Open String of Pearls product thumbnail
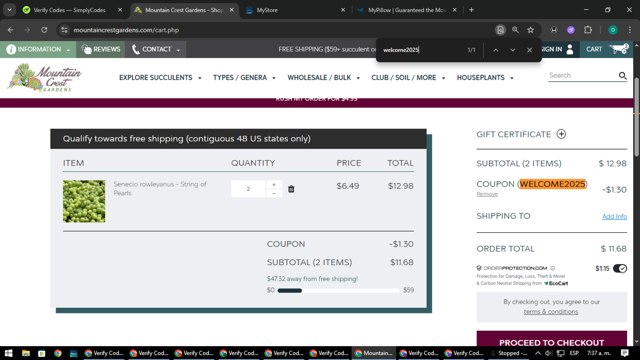This screenshot has height=360, width=640. (x=84, y=201)
